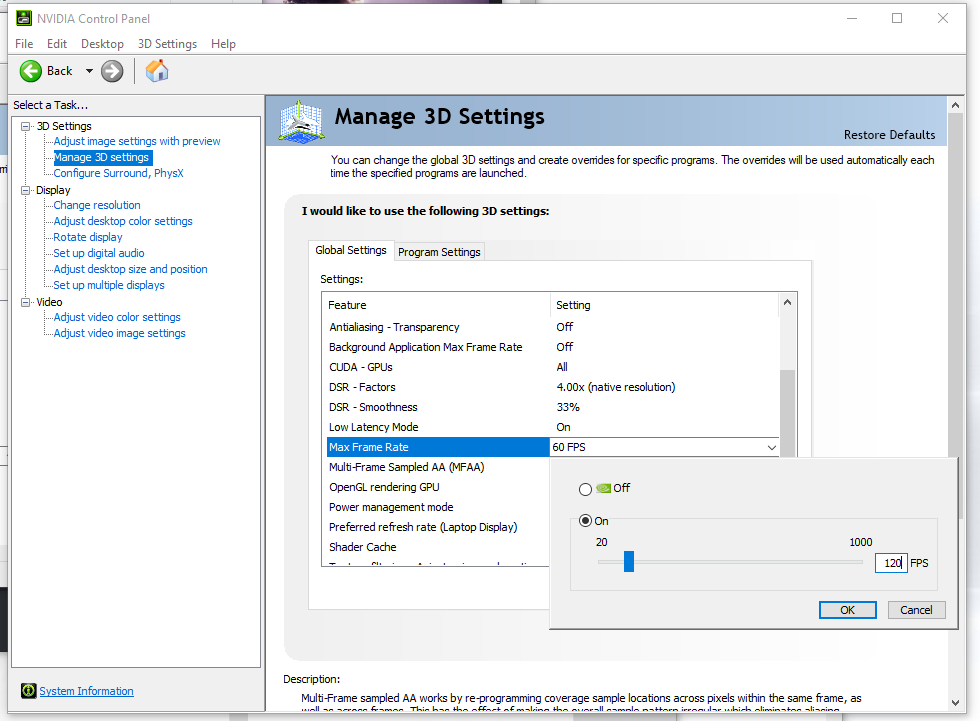This screenshot has height=721, width=980.
Task: Open the Max Frame Rate dropdown
Action: point(770,448)
